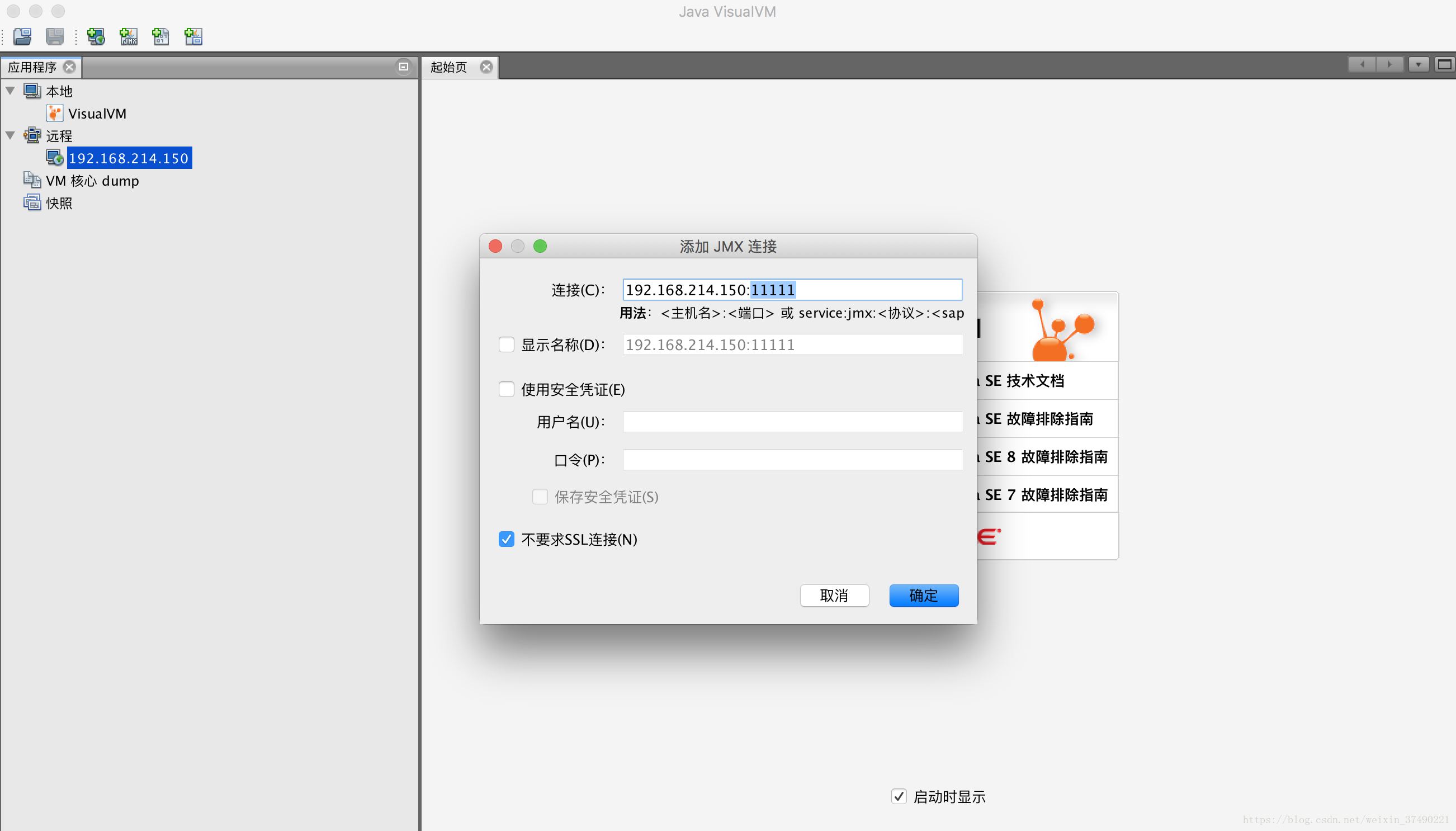Click the remote host icon for 192.168.214.150
The width and height of the screenshot is (1456, 831).
[x=54, y=158]
